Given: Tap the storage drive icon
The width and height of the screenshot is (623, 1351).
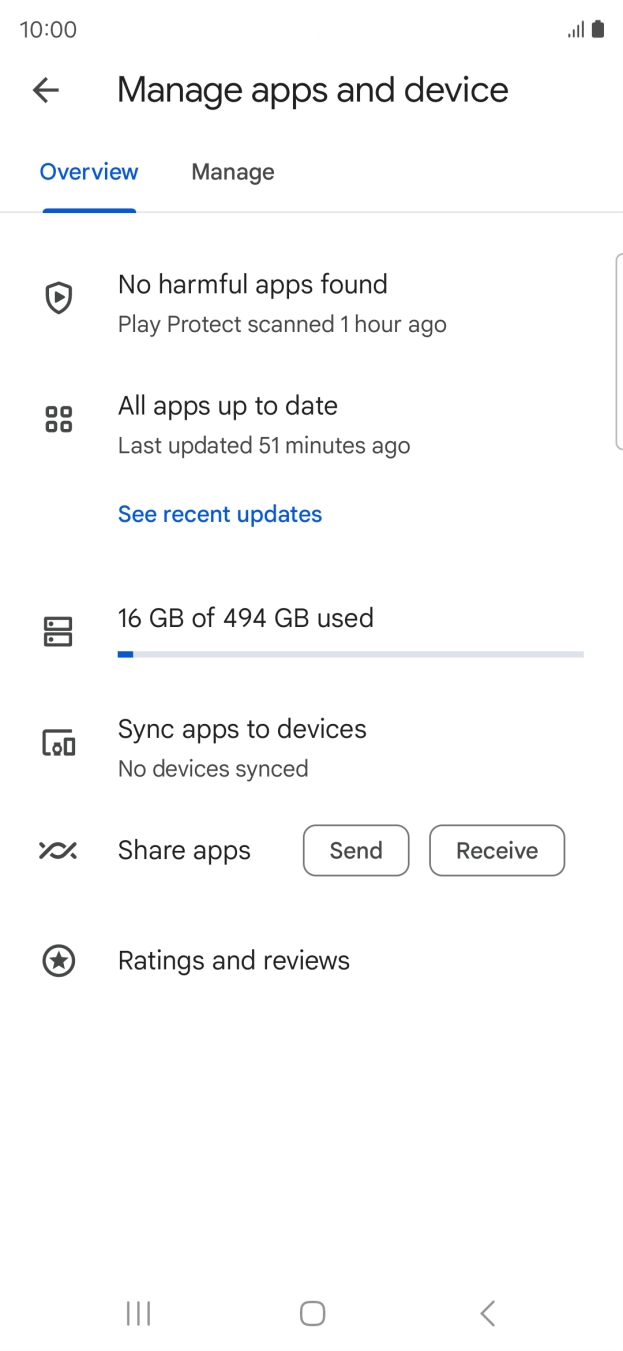Looking at the screenshot, I should tap(59, 631).
